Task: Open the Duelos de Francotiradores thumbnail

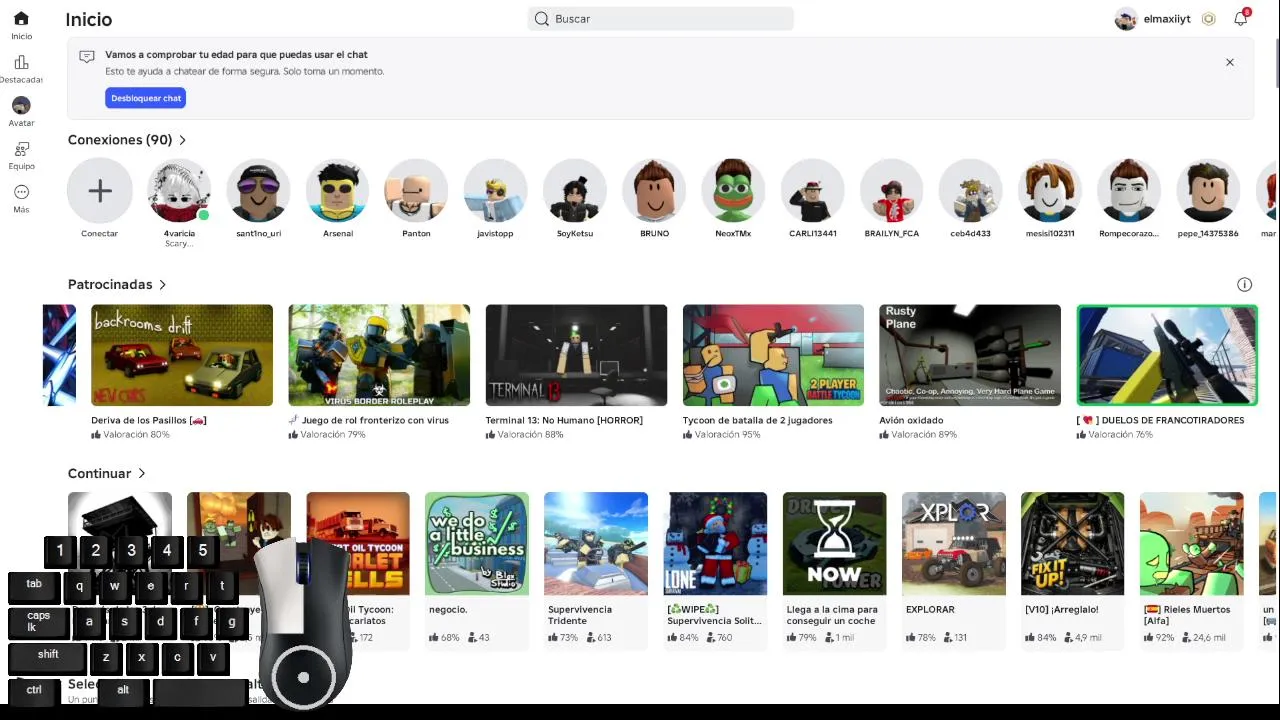Action: 1167,355
